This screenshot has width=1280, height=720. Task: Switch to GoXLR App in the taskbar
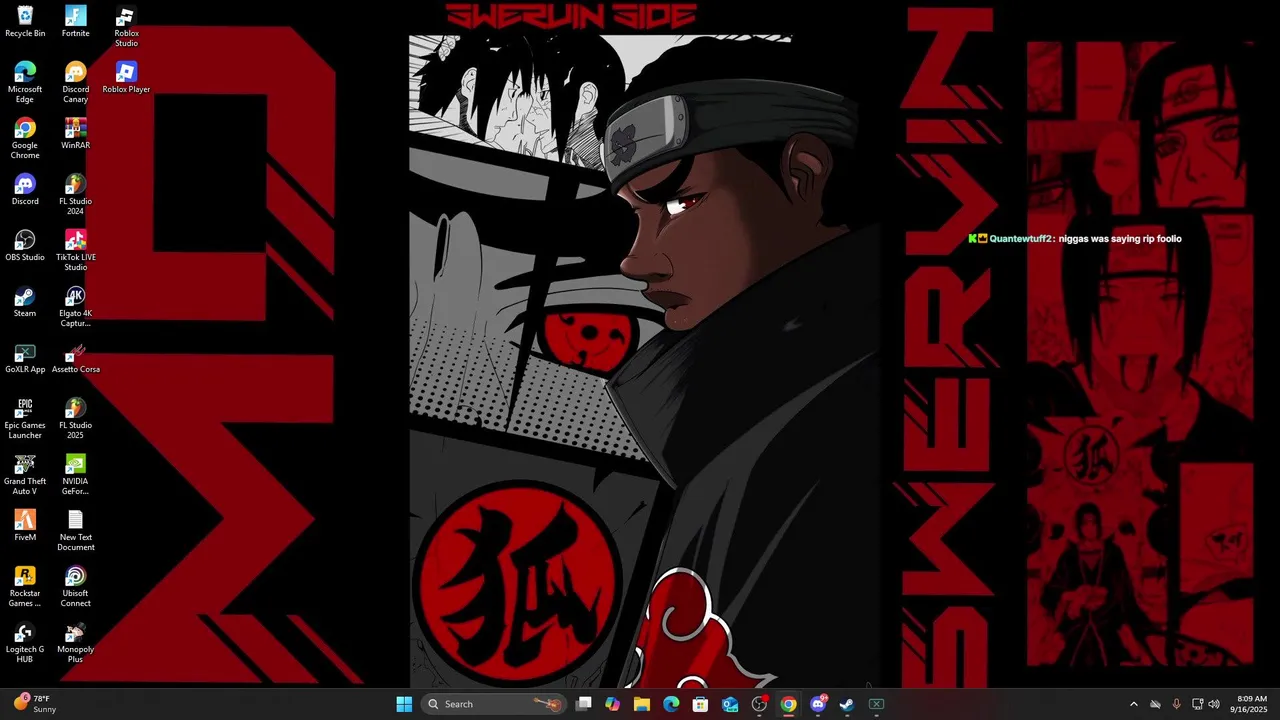[x=877, y=704]
